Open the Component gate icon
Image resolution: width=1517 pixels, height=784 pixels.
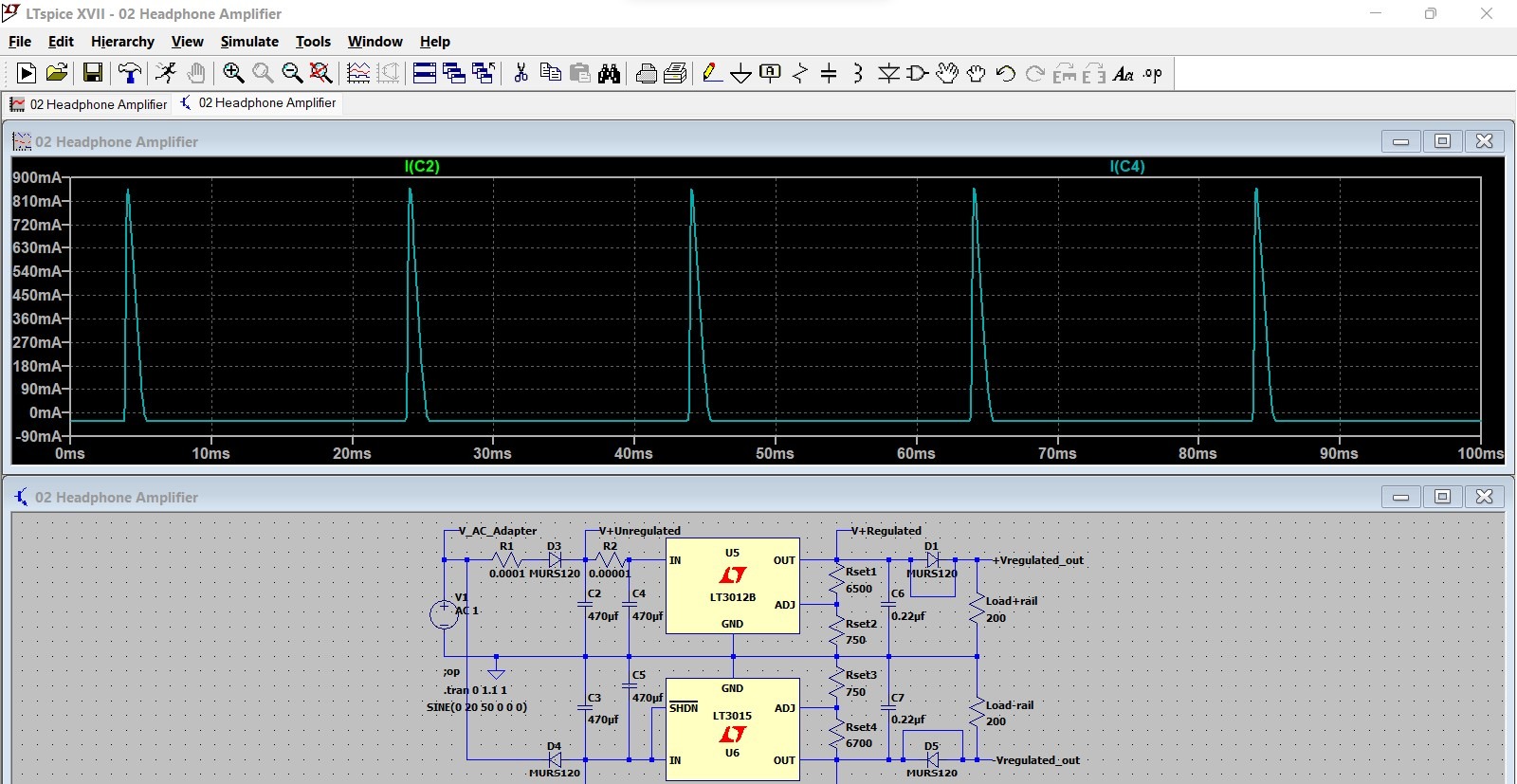point(917,73)
